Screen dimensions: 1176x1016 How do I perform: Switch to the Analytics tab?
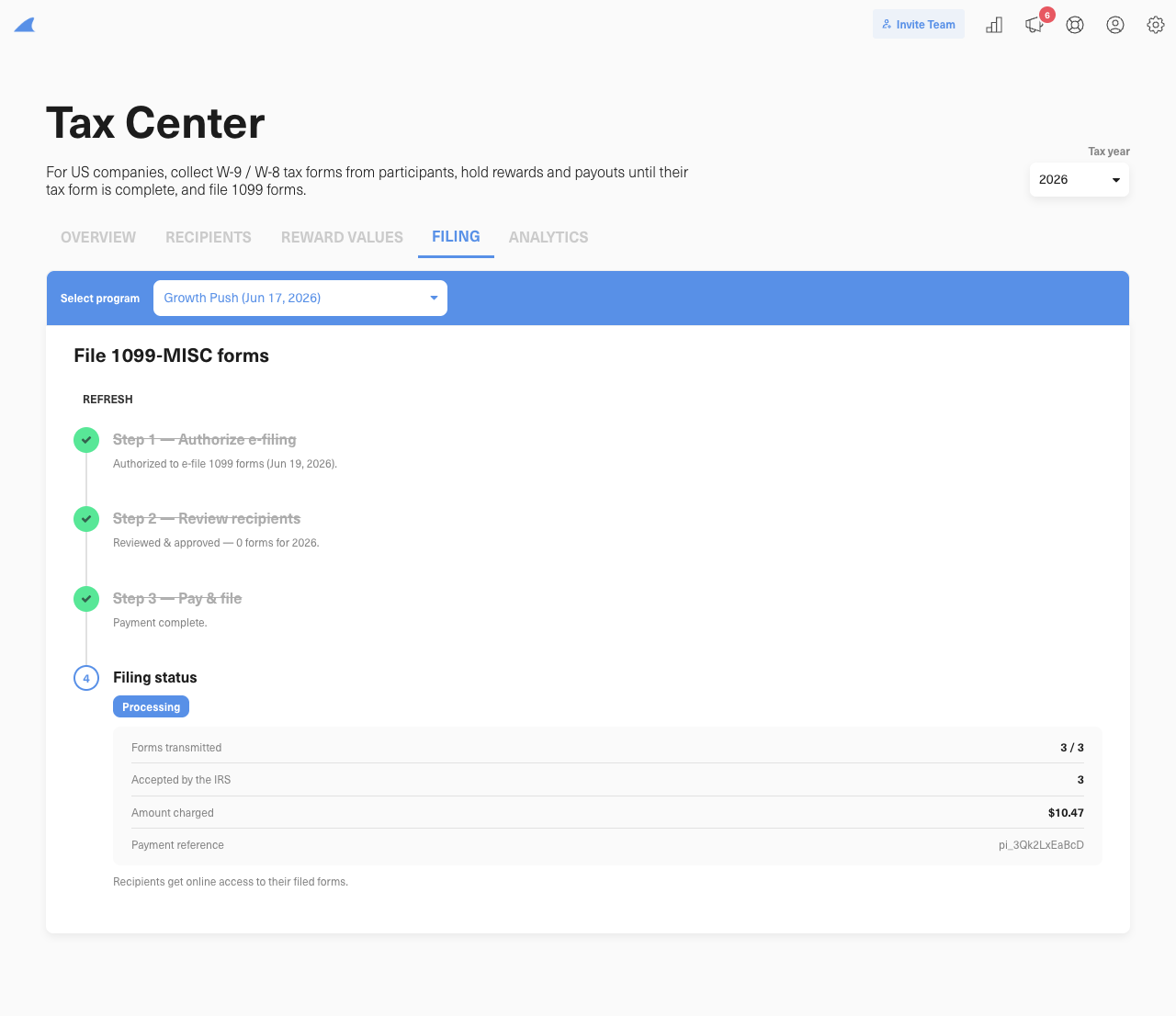tap(548, 237)
